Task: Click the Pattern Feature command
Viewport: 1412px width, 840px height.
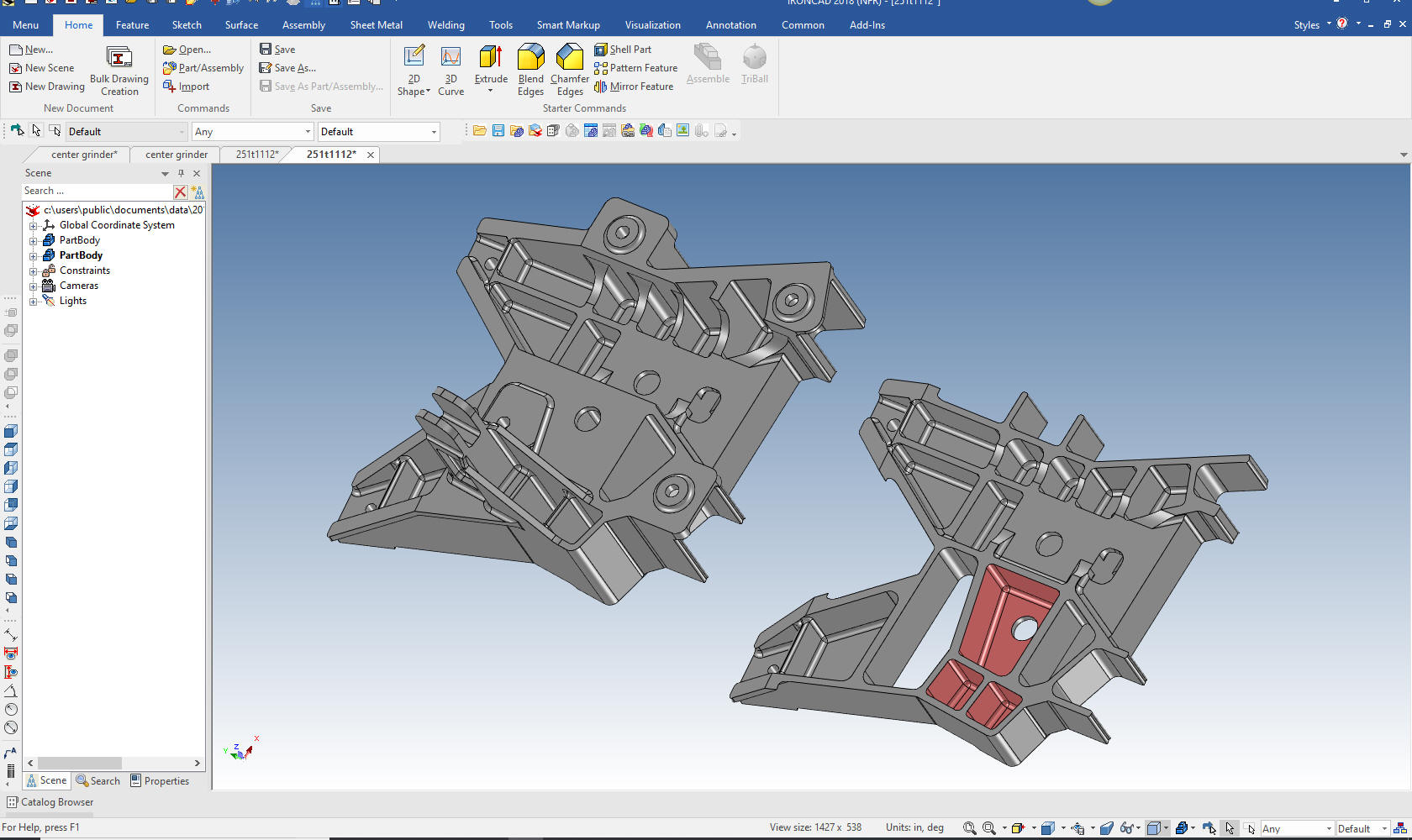Action: tap(635, 68)
